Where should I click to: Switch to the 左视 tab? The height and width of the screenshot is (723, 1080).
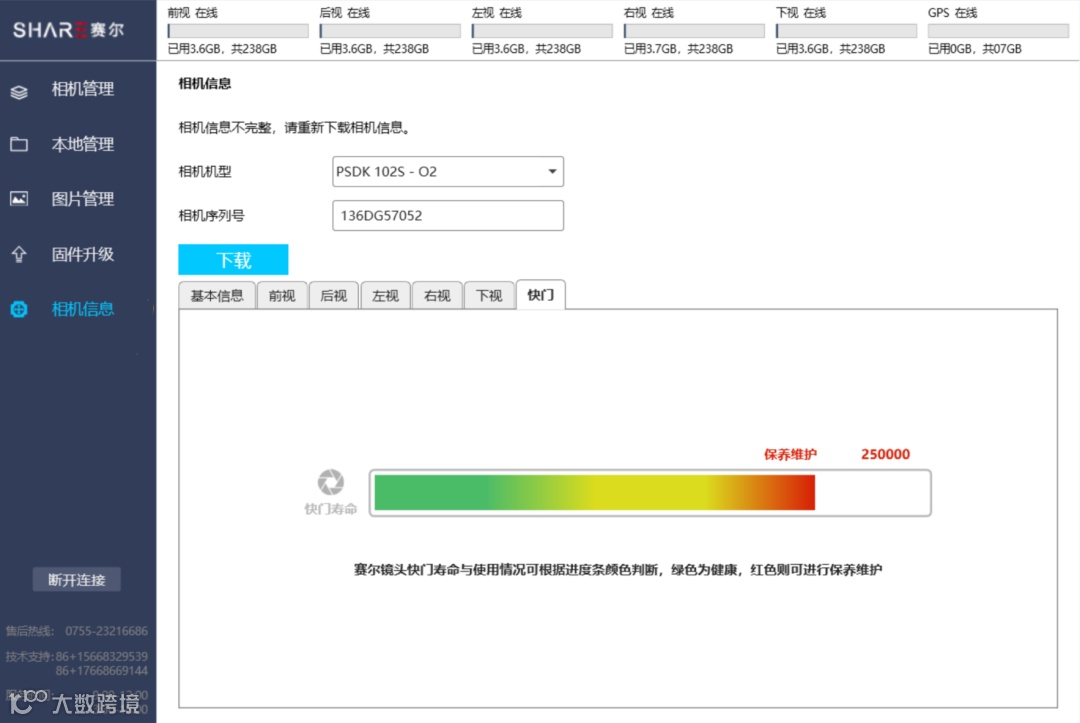pyautogui.click(x=385, y=295)
